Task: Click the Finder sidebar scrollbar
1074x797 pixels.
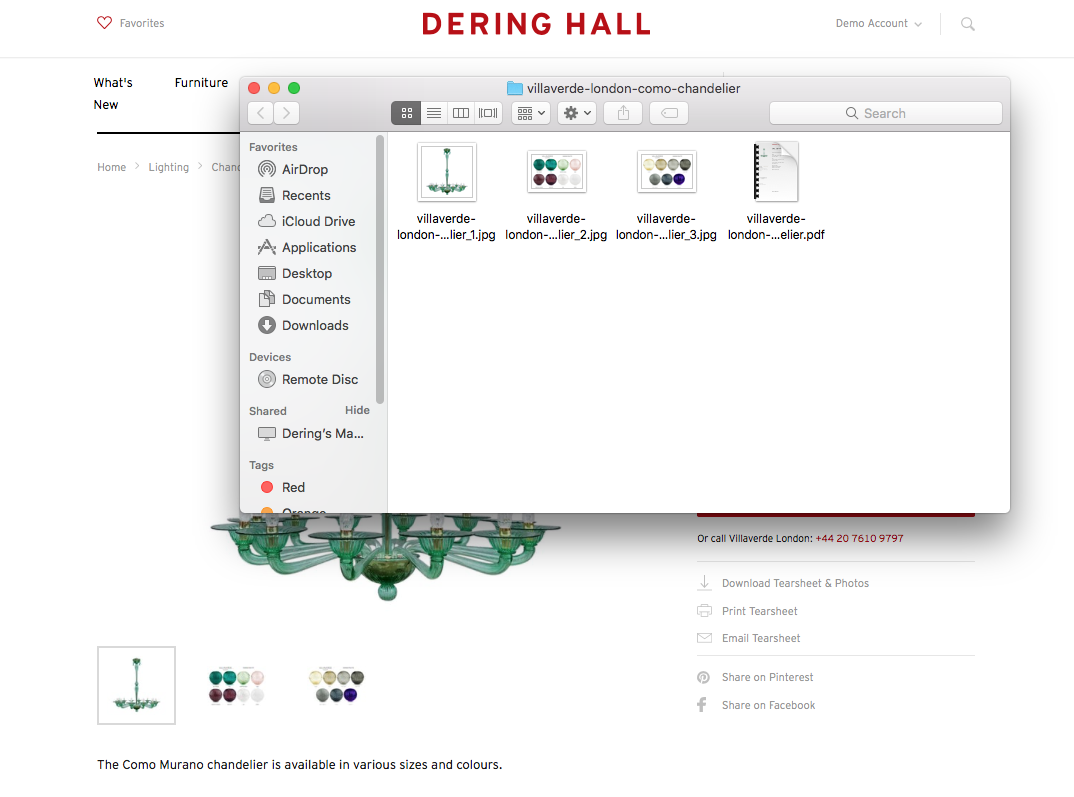Action: point(379,269)
